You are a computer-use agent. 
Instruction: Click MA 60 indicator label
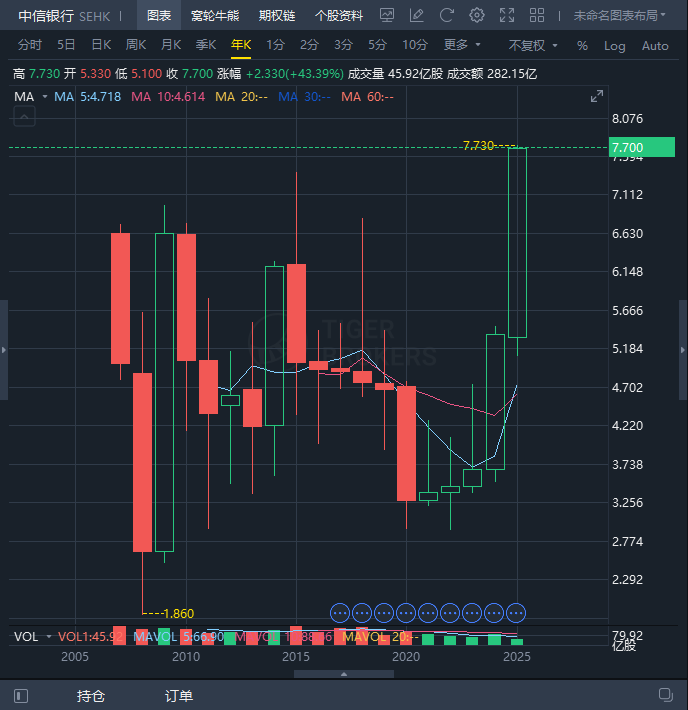point(367,96)
